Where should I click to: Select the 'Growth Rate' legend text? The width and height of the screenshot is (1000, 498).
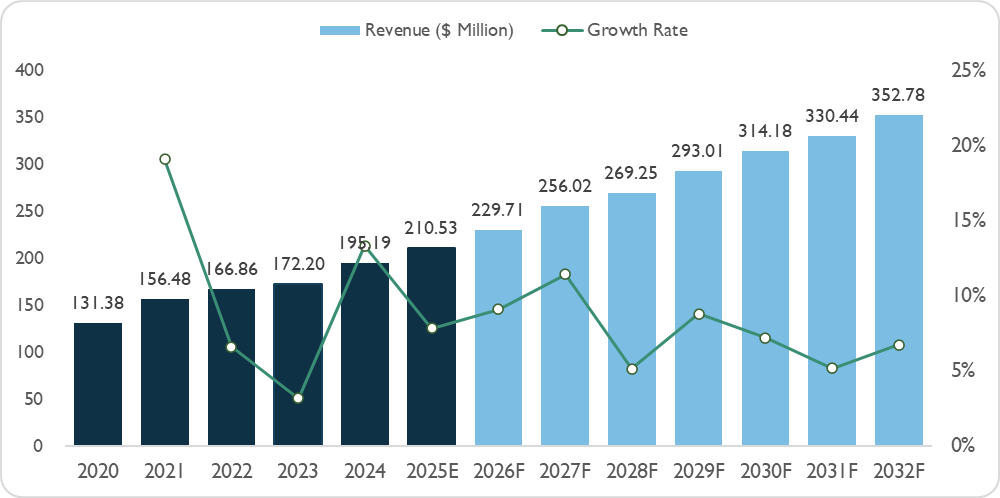(x=637, y=30)
